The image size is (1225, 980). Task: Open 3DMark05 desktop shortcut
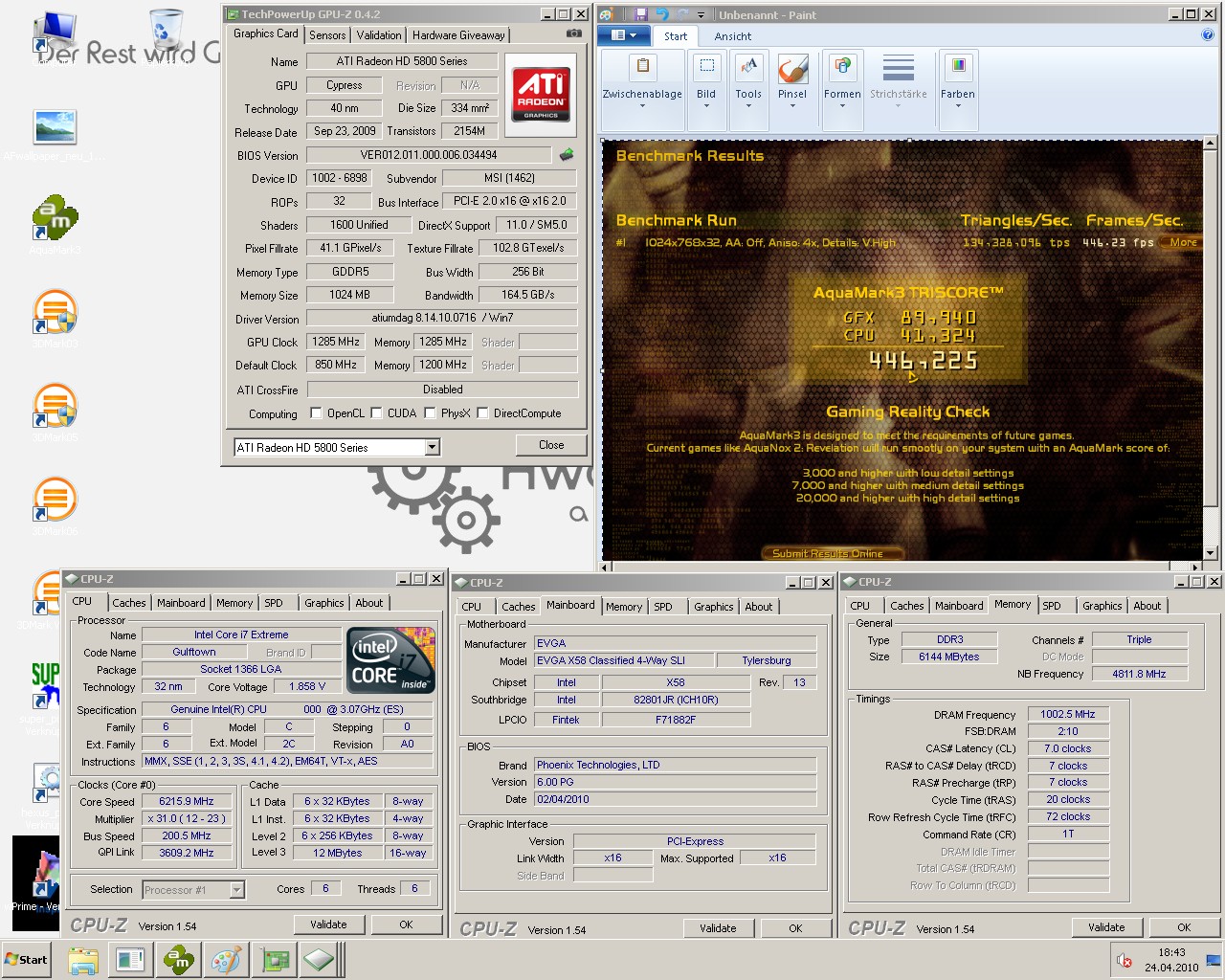point(55,412)
